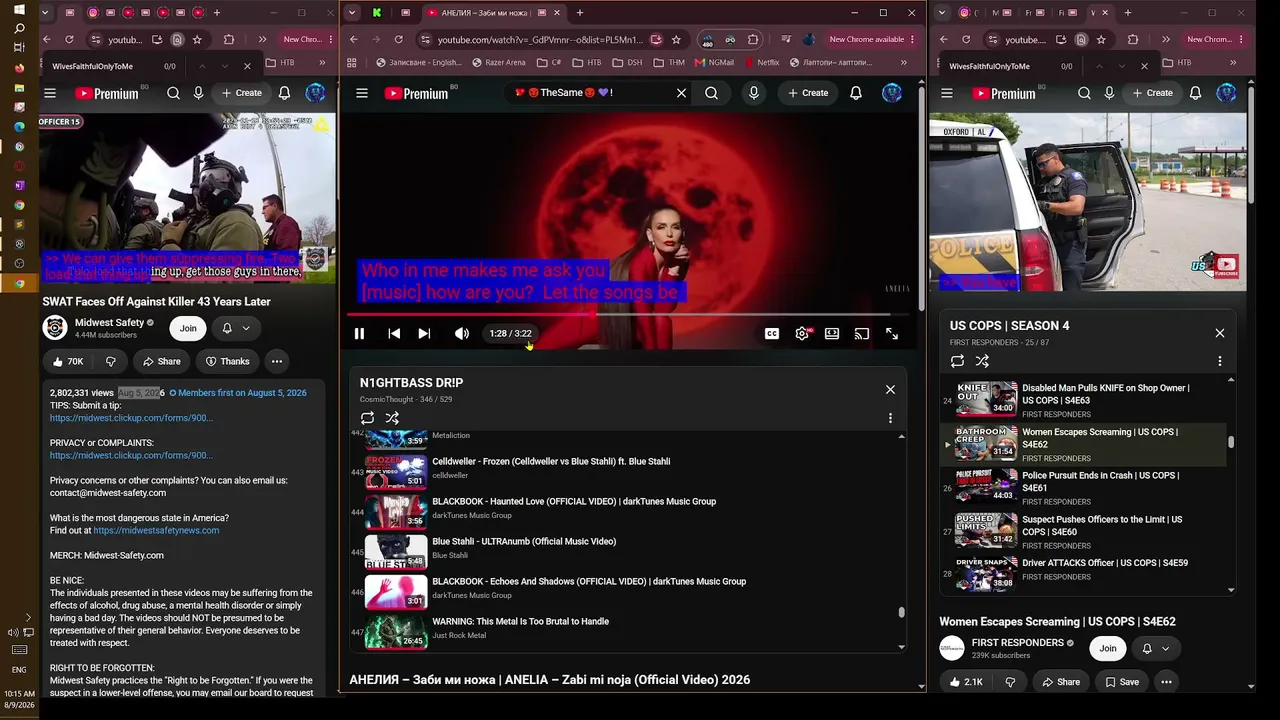Play Police Pursuit Ends in Crash video
This screenshot has width=1280, height=720.
pyautogui.click(x=1083, y=488)
